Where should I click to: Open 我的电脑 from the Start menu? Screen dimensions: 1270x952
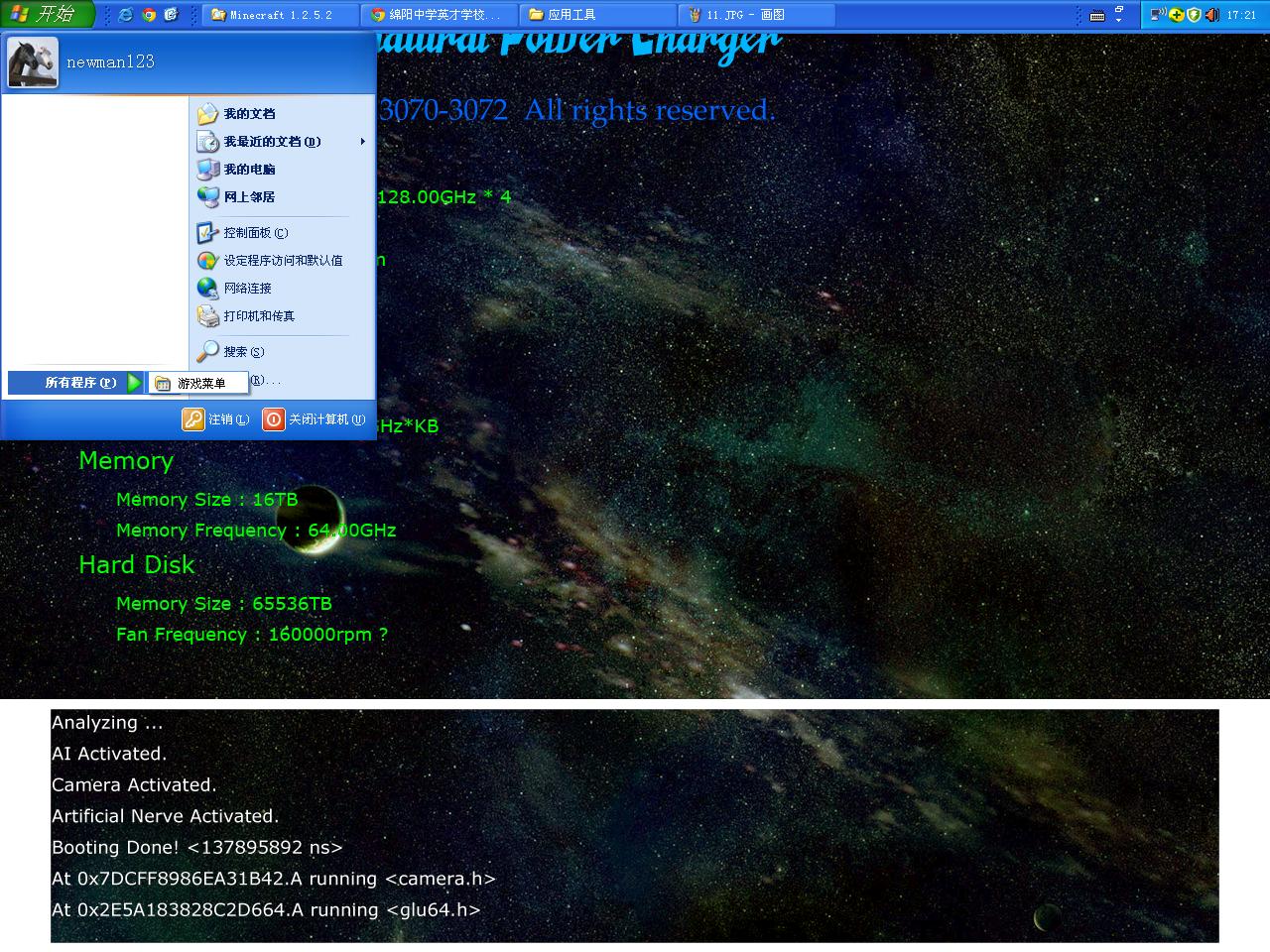(236, 170)
